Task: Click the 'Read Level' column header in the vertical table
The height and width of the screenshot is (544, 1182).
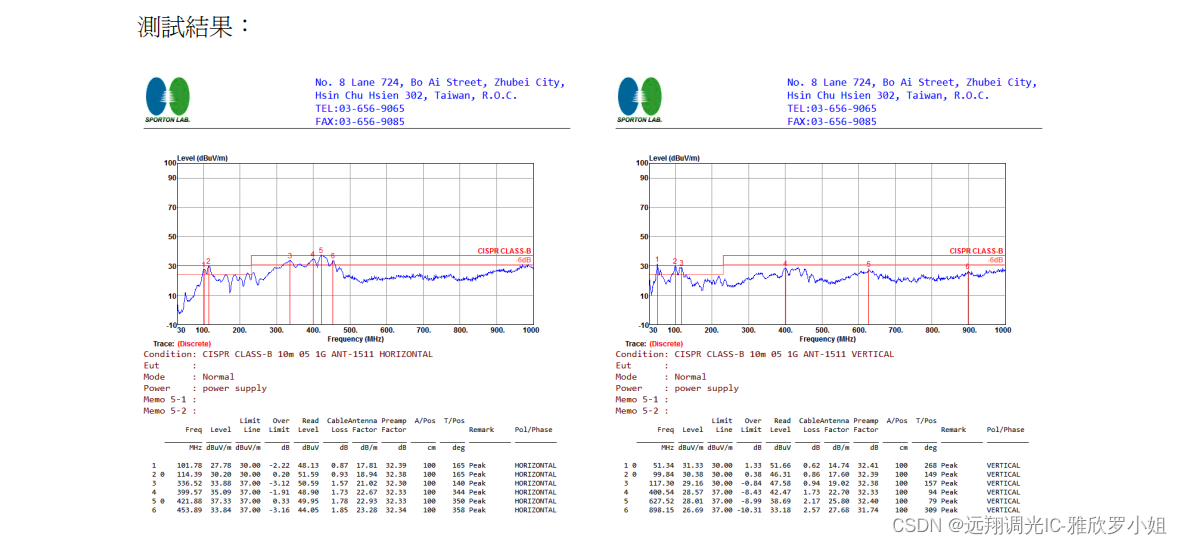Action: [x=782, y=425]
